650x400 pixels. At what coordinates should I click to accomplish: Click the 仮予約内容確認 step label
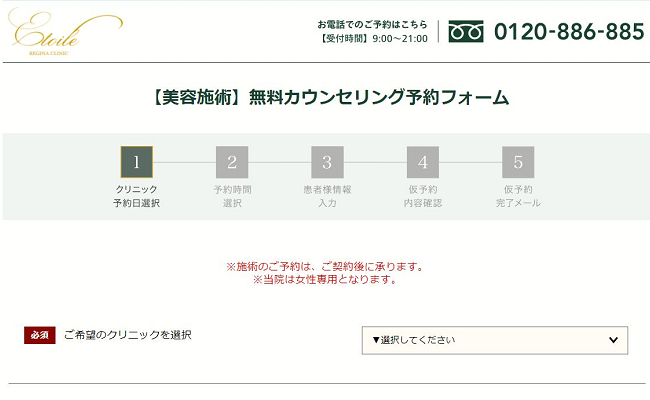[422, 196]
